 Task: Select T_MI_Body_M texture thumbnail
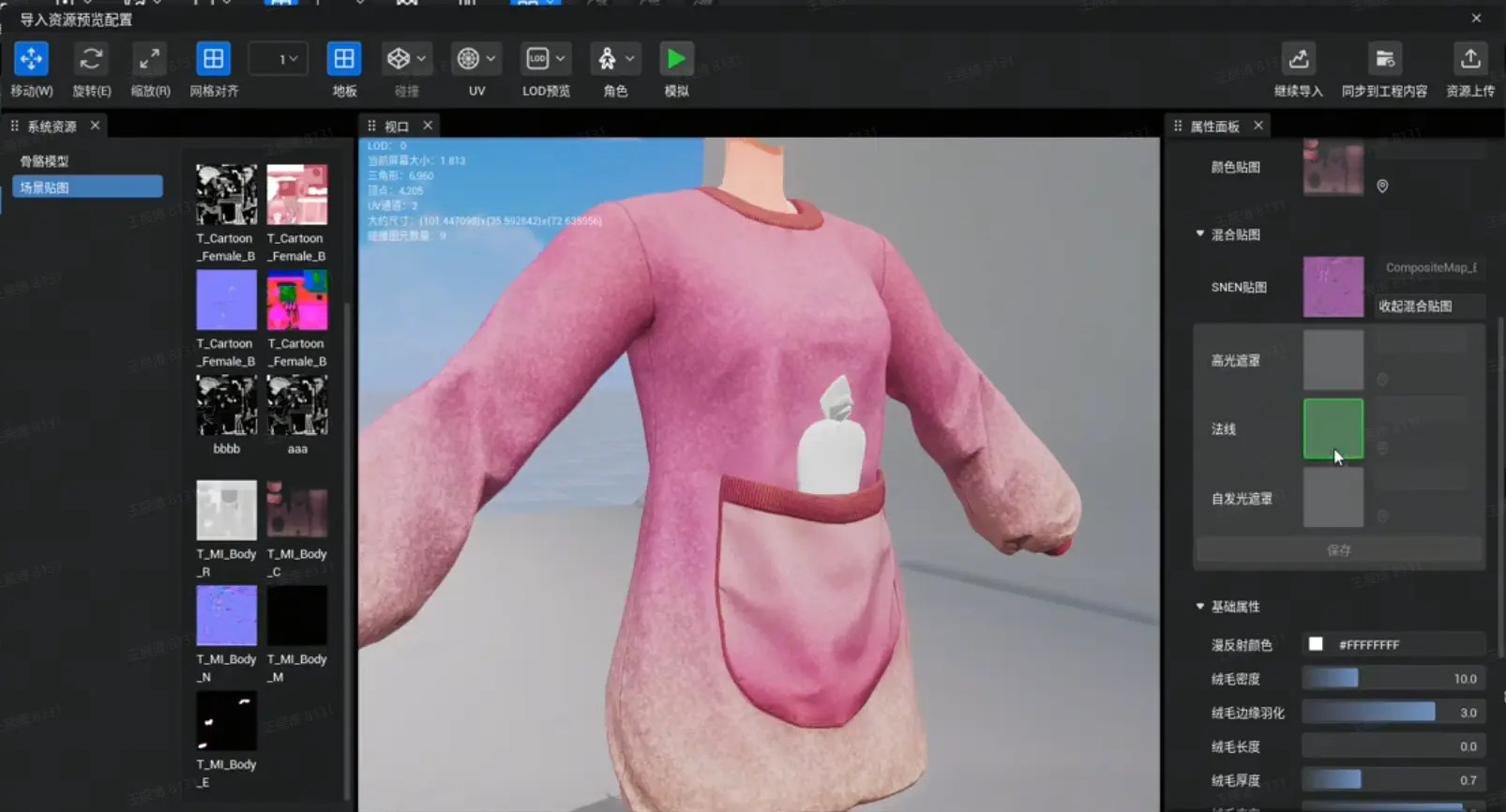pos(297,615)
